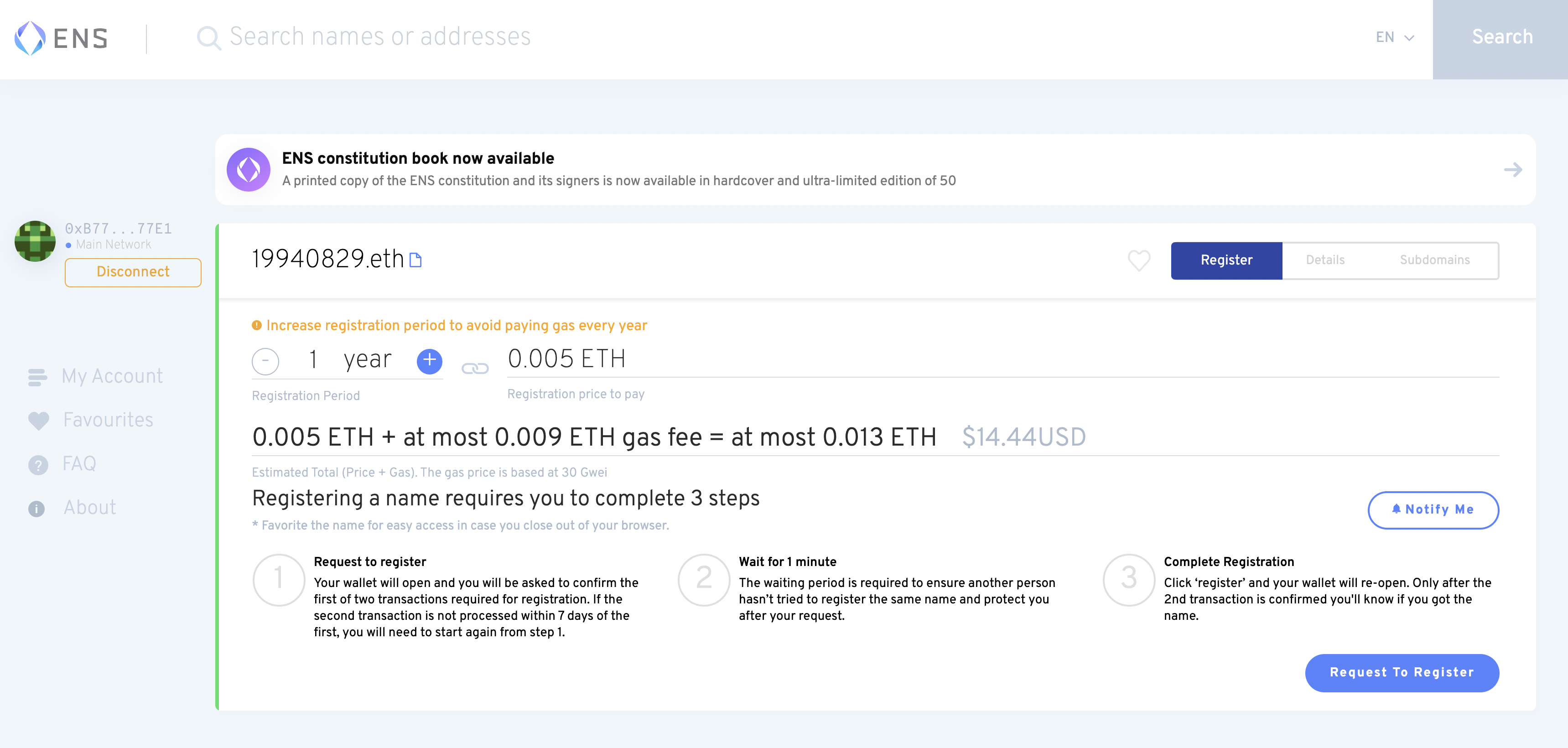Copy the 19940829.eth name icon
Screen dimensions: 1568x748
[416, 260]
